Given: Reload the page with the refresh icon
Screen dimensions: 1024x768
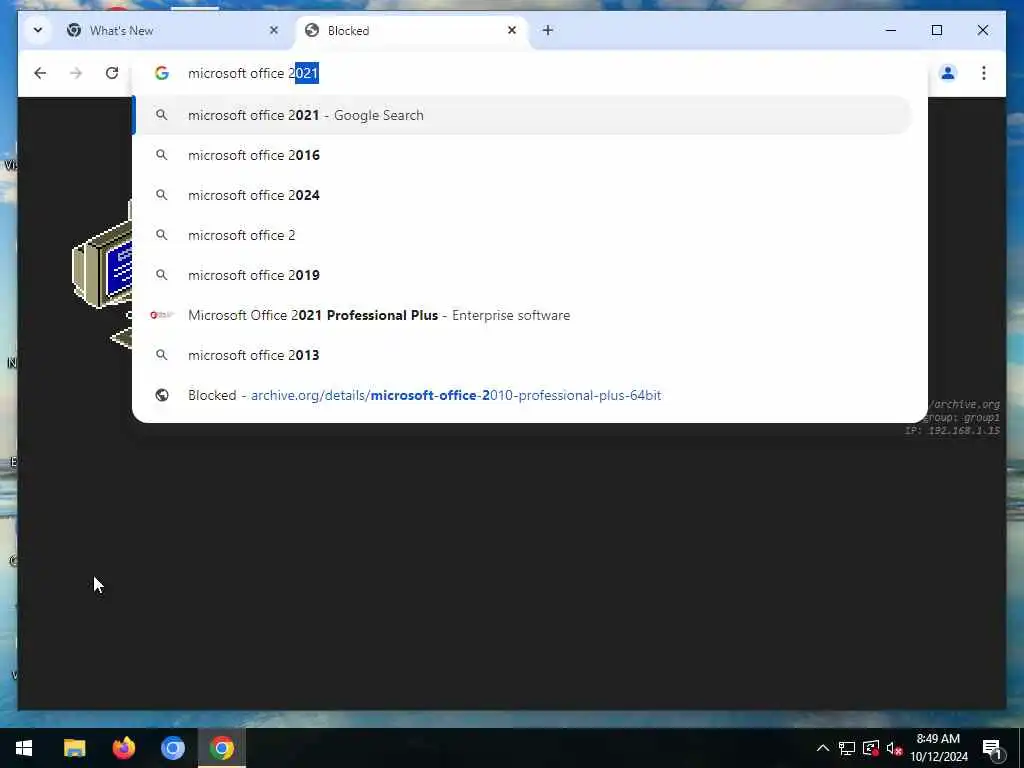Looking at the screenshot, I should pos(112,73).
